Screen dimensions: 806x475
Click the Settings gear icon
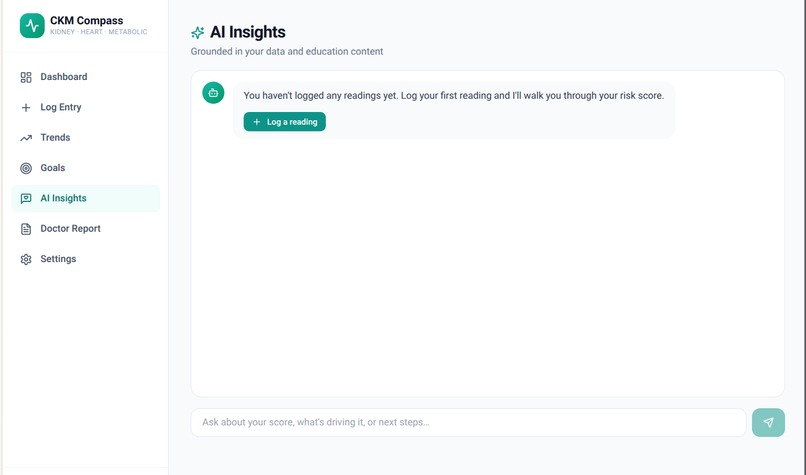[26, 259]
